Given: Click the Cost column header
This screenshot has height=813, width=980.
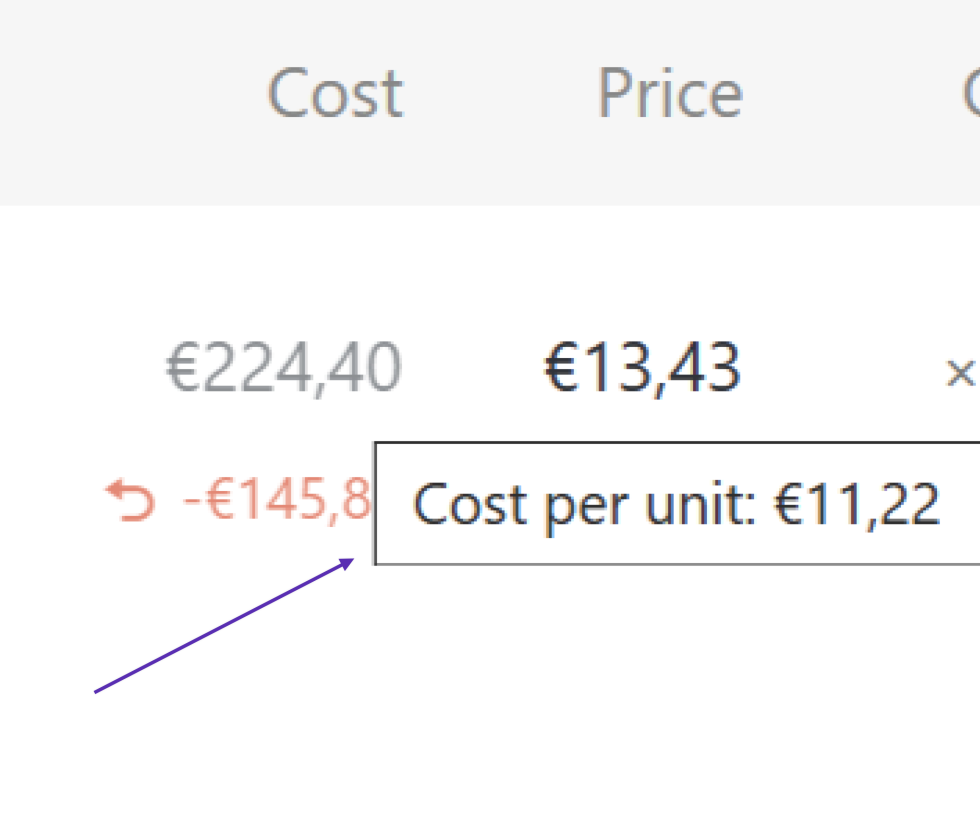Looking at the screenshot, I should [334, 94].
